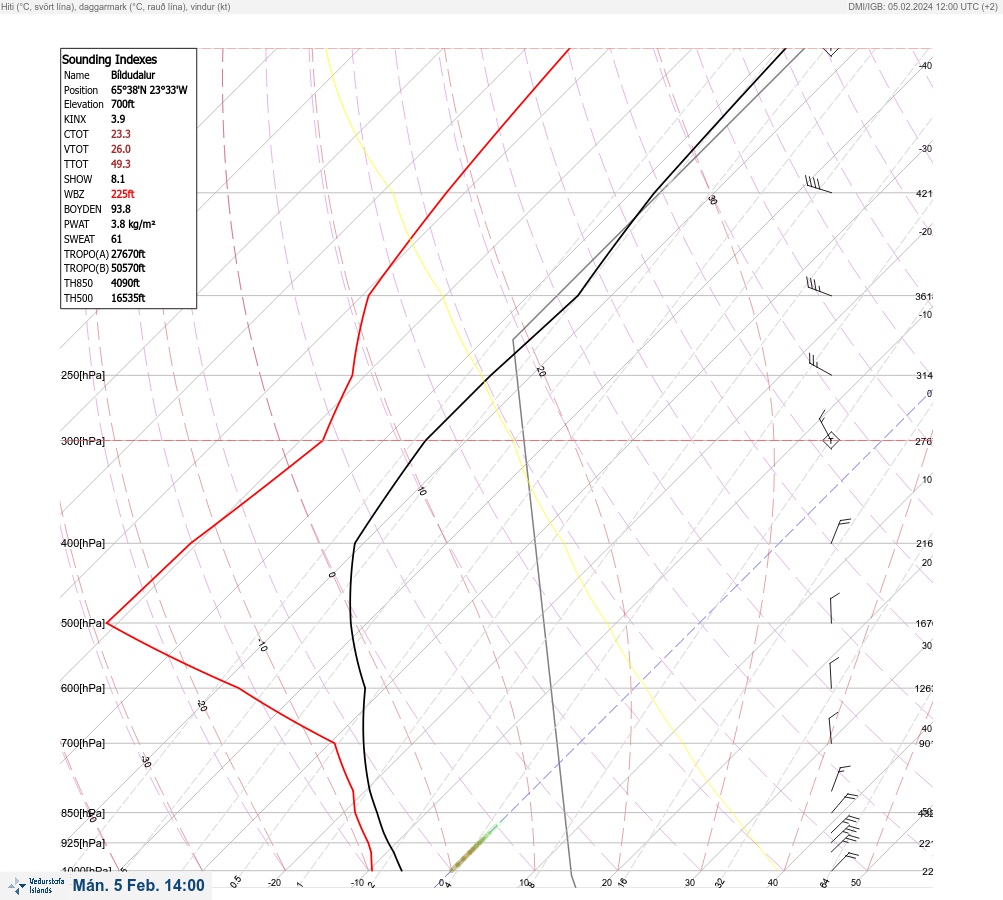Screen dimensions: 1003x900
Task: Click the SHOW value '8.1'
Action: pos(118,179)
